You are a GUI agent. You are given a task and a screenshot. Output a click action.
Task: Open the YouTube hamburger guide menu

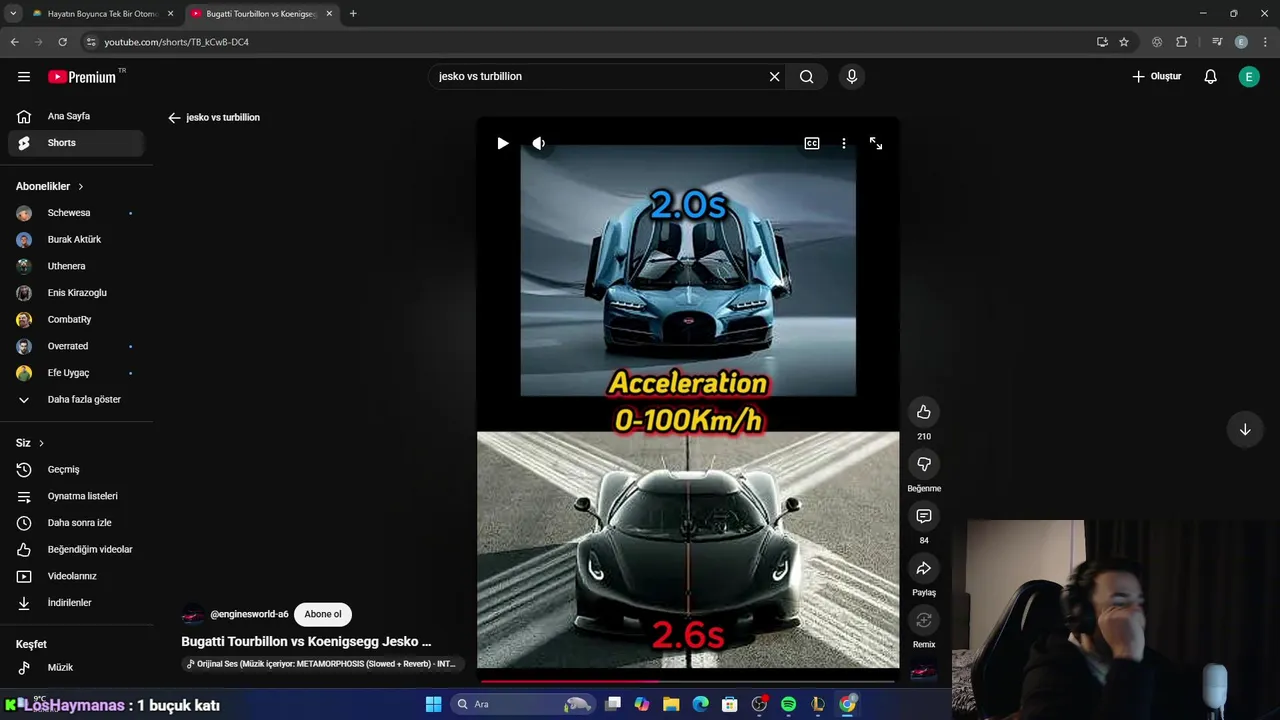point(24,77)
